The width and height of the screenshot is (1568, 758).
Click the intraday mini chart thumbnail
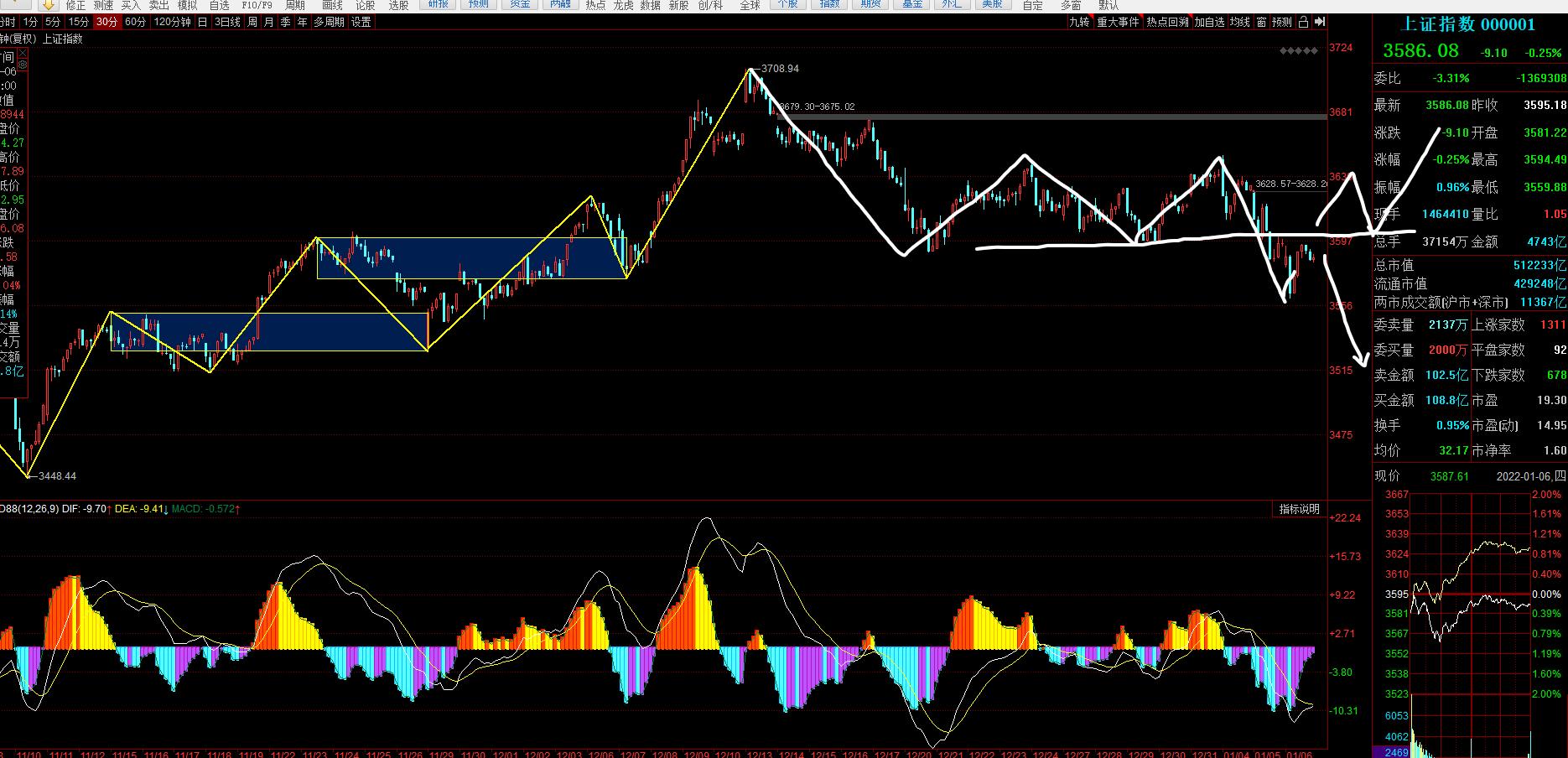[1471, 620]
